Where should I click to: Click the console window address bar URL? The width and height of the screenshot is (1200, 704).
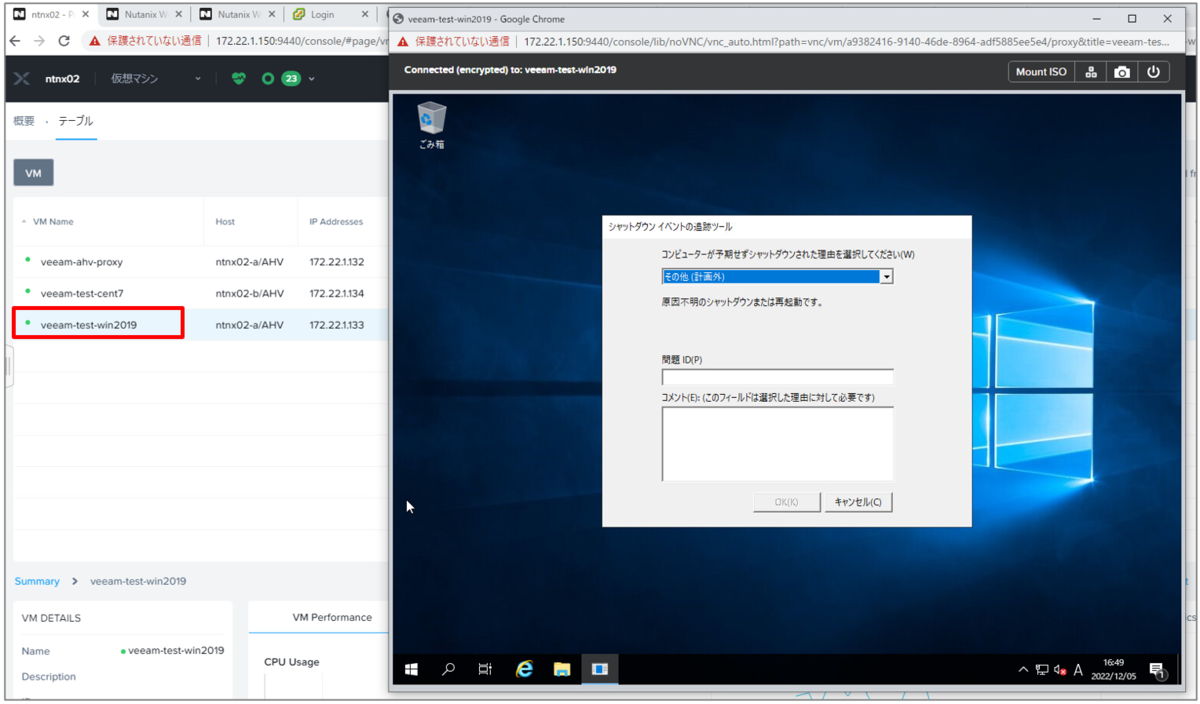click(846, 42)
